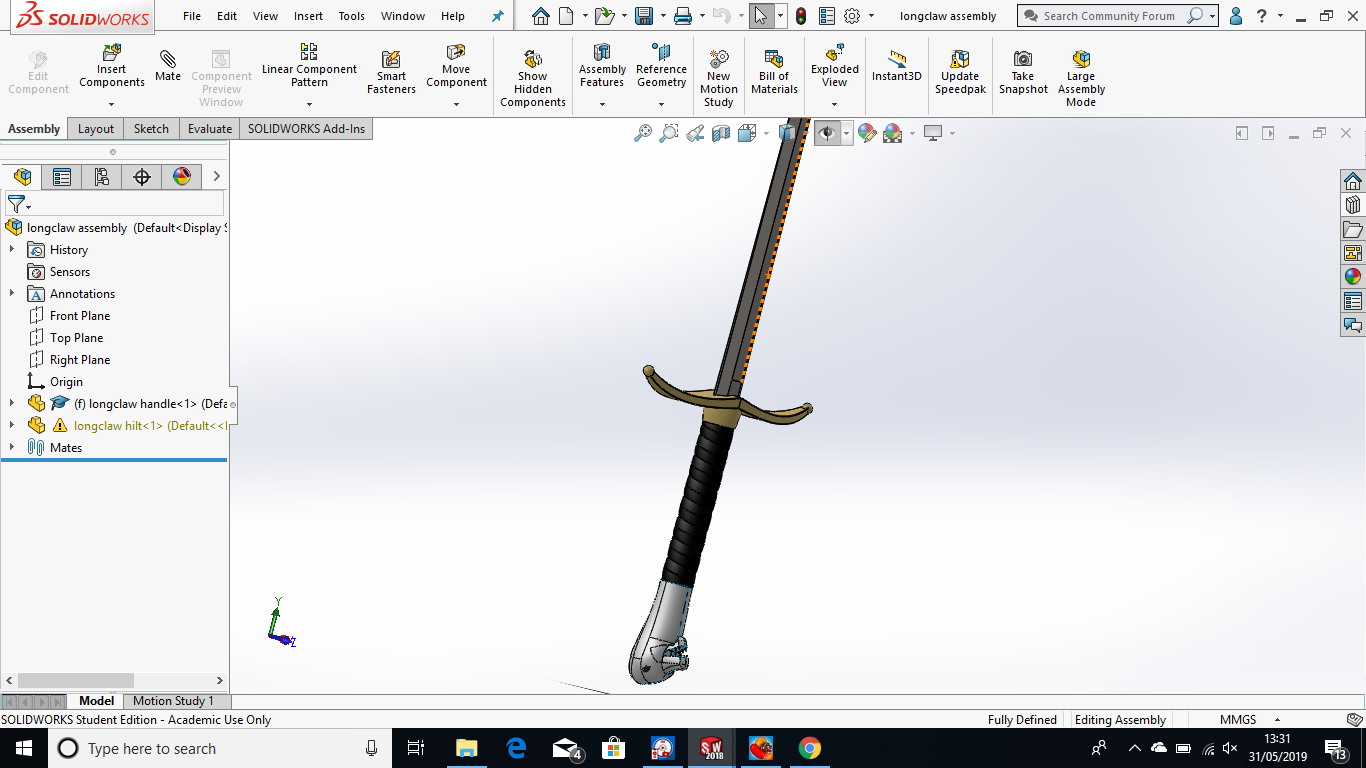1366x768 pixels.
Task: Click Windows search box in taskbar
Action: 218,748
